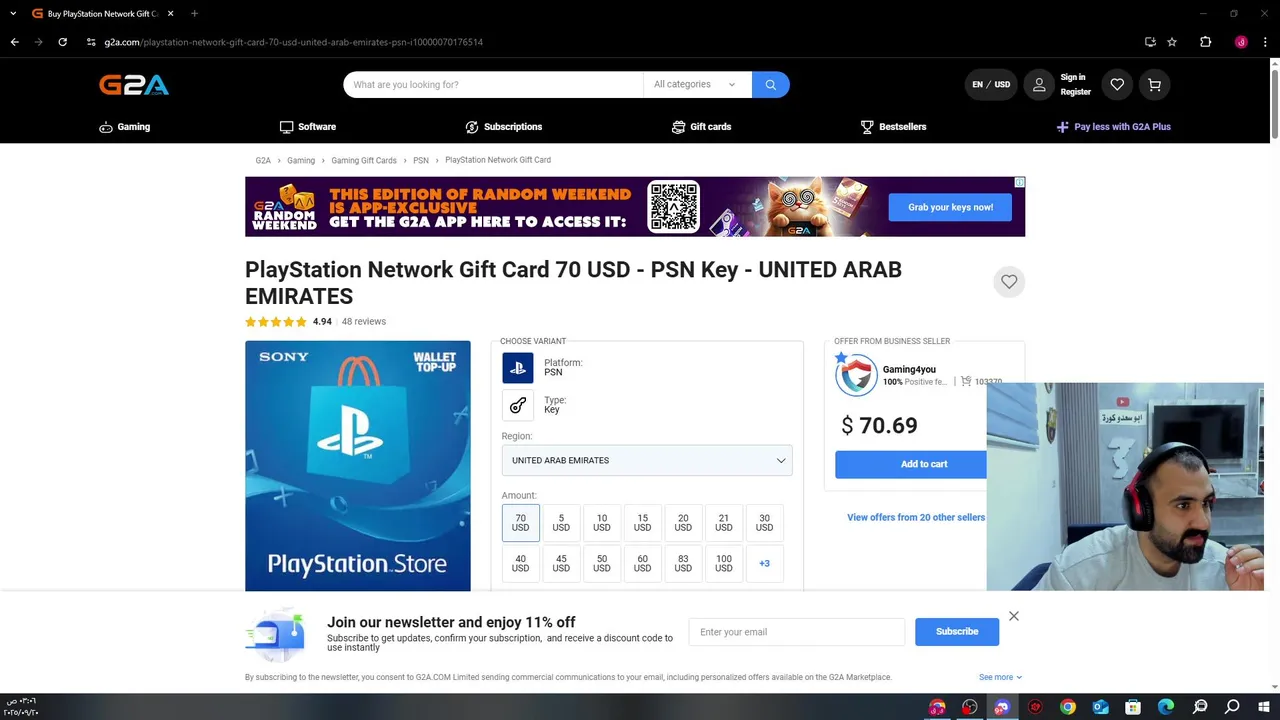Open taskbar search magnifier
The height and width of the screenshot is (720, 1280).
[1232, 707]
